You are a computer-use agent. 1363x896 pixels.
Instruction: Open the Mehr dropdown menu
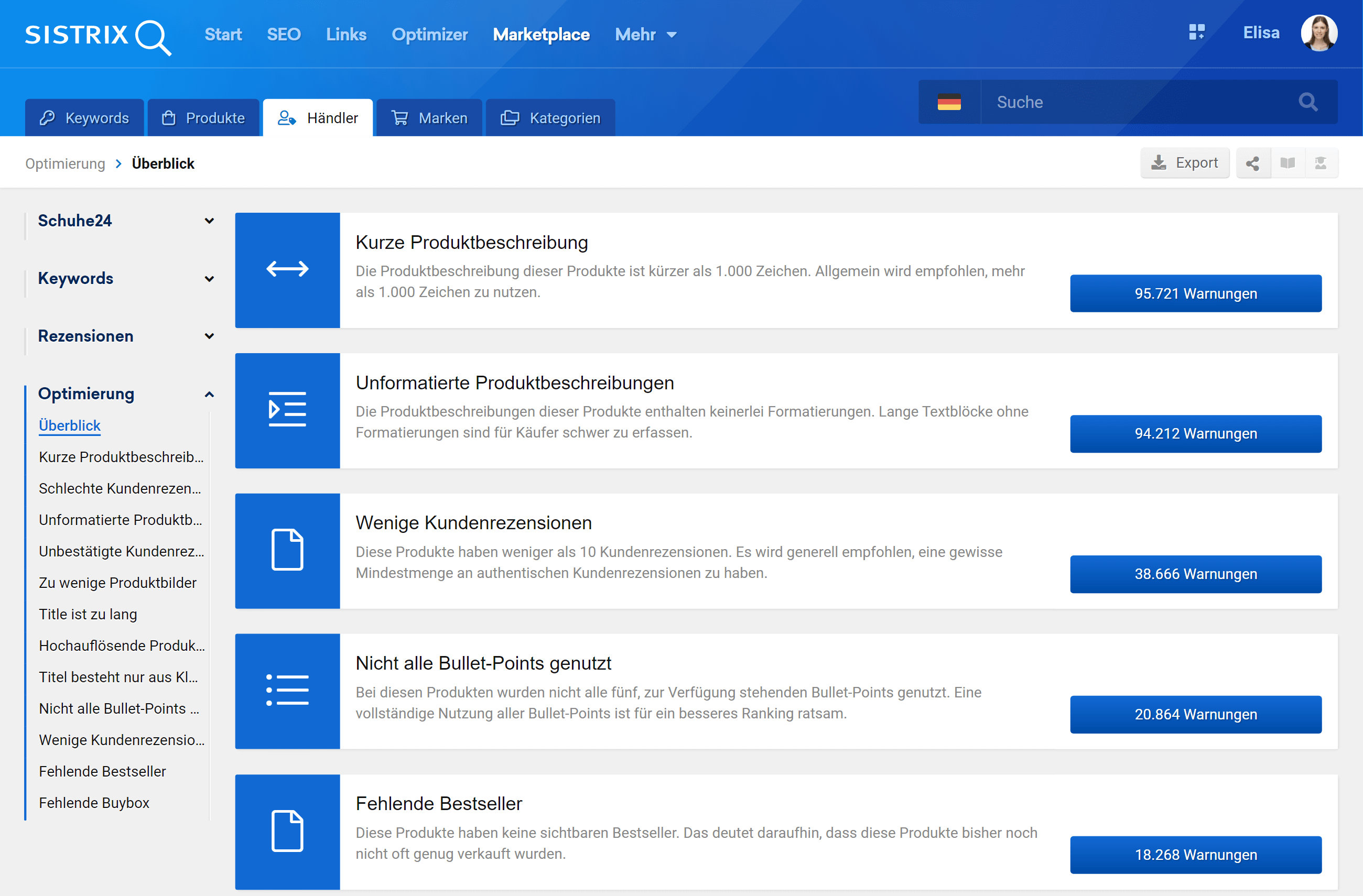[645, 35]
